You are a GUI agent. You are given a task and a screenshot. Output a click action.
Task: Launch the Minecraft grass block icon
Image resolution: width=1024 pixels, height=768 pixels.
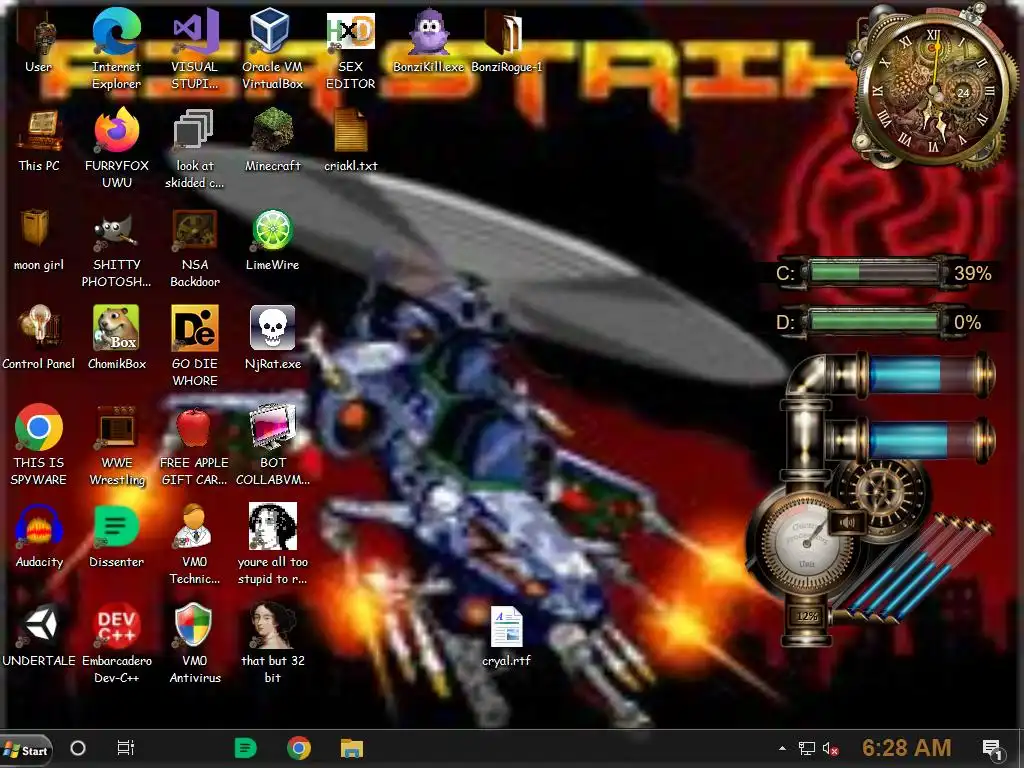(x=272, y=140)
